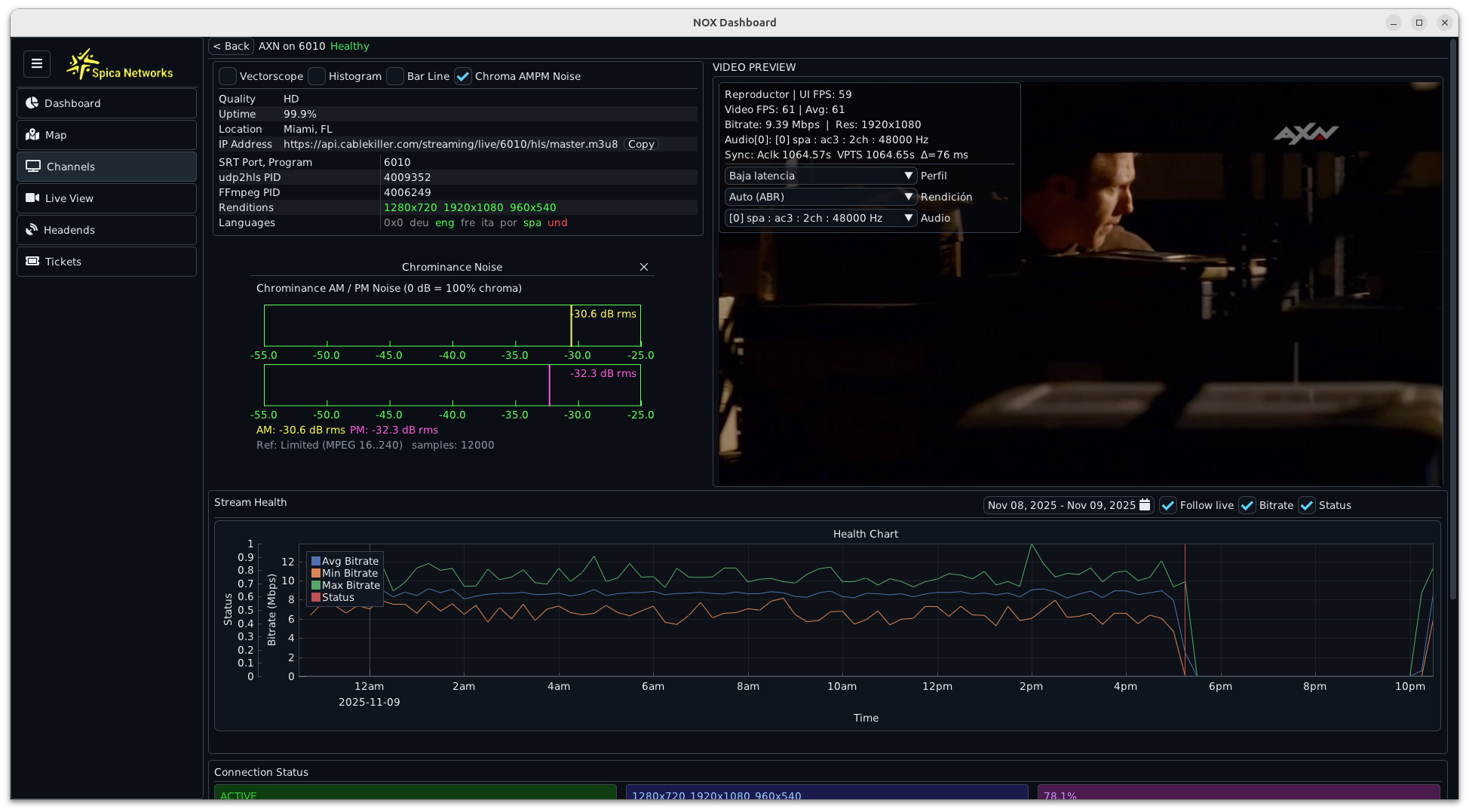Viewport: 1469px width, 812px height.
Task: Toggle the Follow live checkbox
Action: point(1168,505)
